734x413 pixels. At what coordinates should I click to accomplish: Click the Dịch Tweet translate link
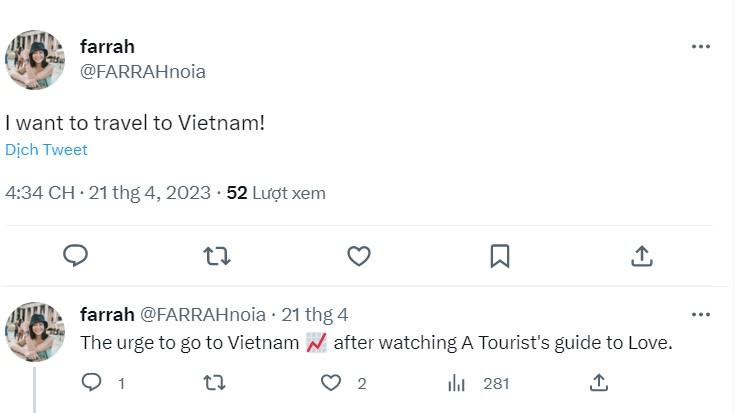pyautogui.click(x=46, y=150)
